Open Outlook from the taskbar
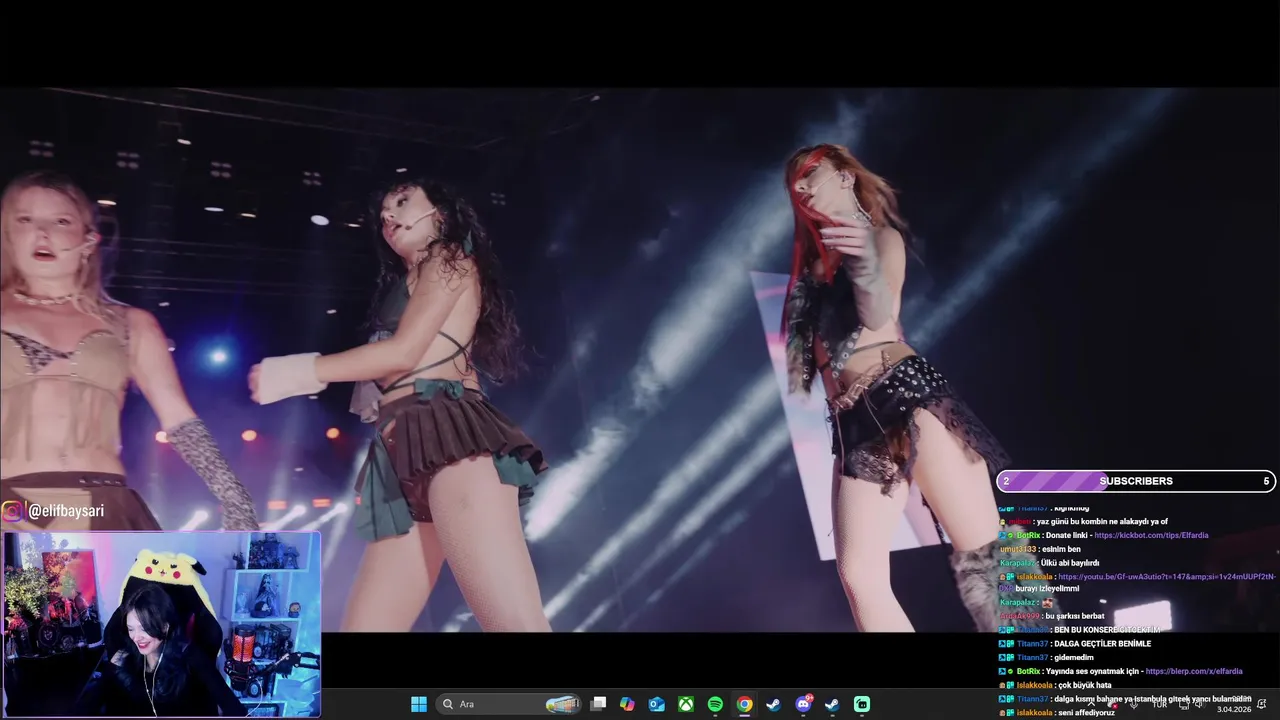The width and height of the screenshot is (1280, 720). (657, 704)
